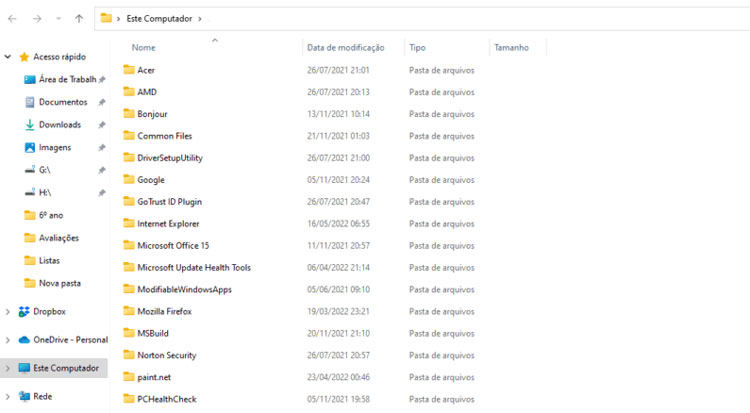This screenshot has height=413, width=750.
Task: Open the recent locations dropdown arrow
Action: [58, 18]
